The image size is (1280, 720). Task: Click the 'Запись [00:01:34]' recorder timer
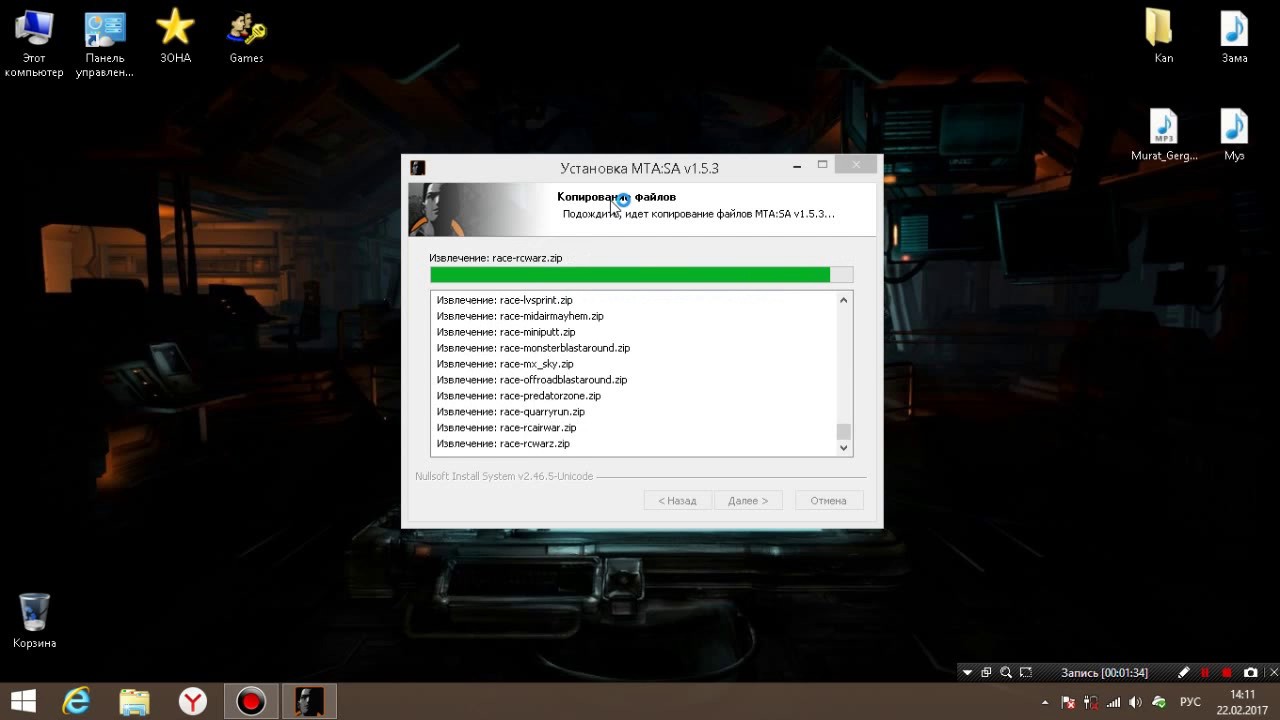click(1104, 673)
